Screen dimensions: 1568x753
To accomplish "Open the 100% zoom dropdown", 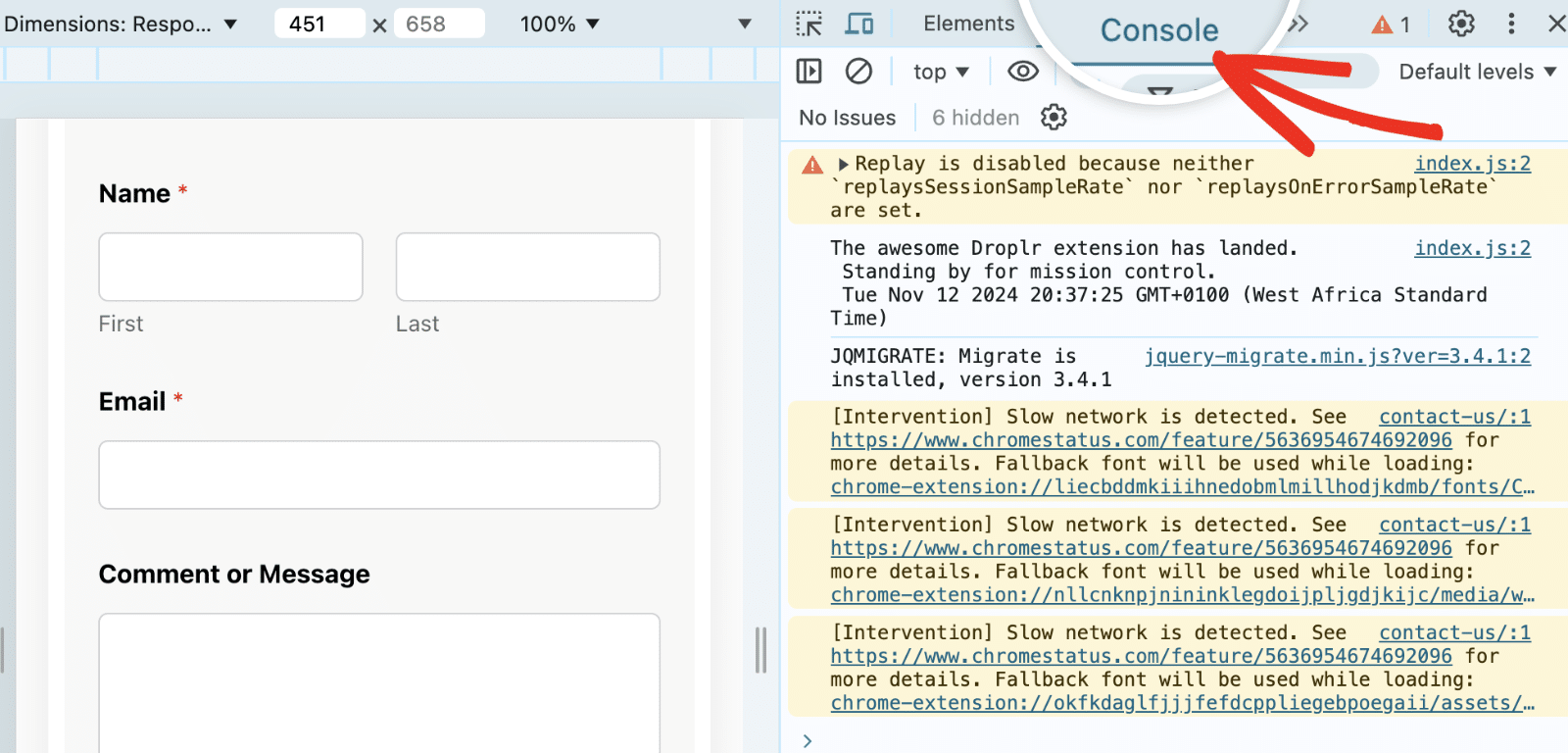I will (560, 24).
